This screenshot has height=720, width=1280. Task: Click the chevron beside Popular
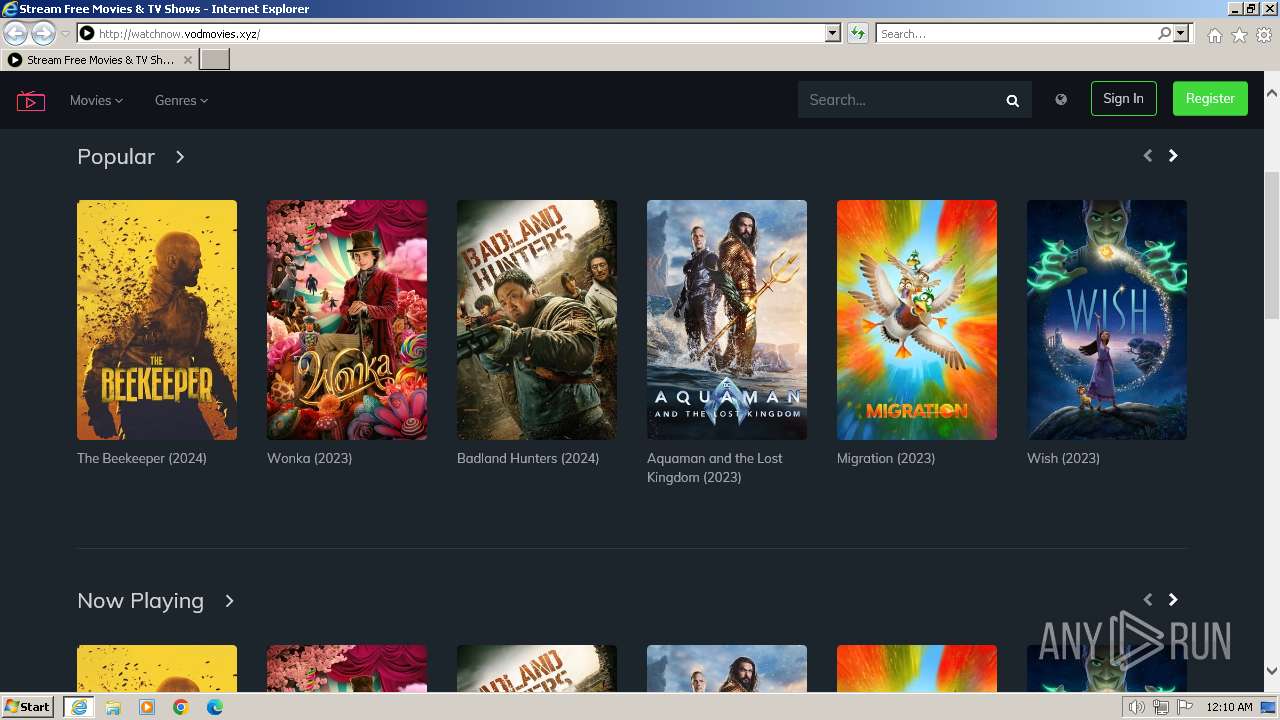pos(180,157)
